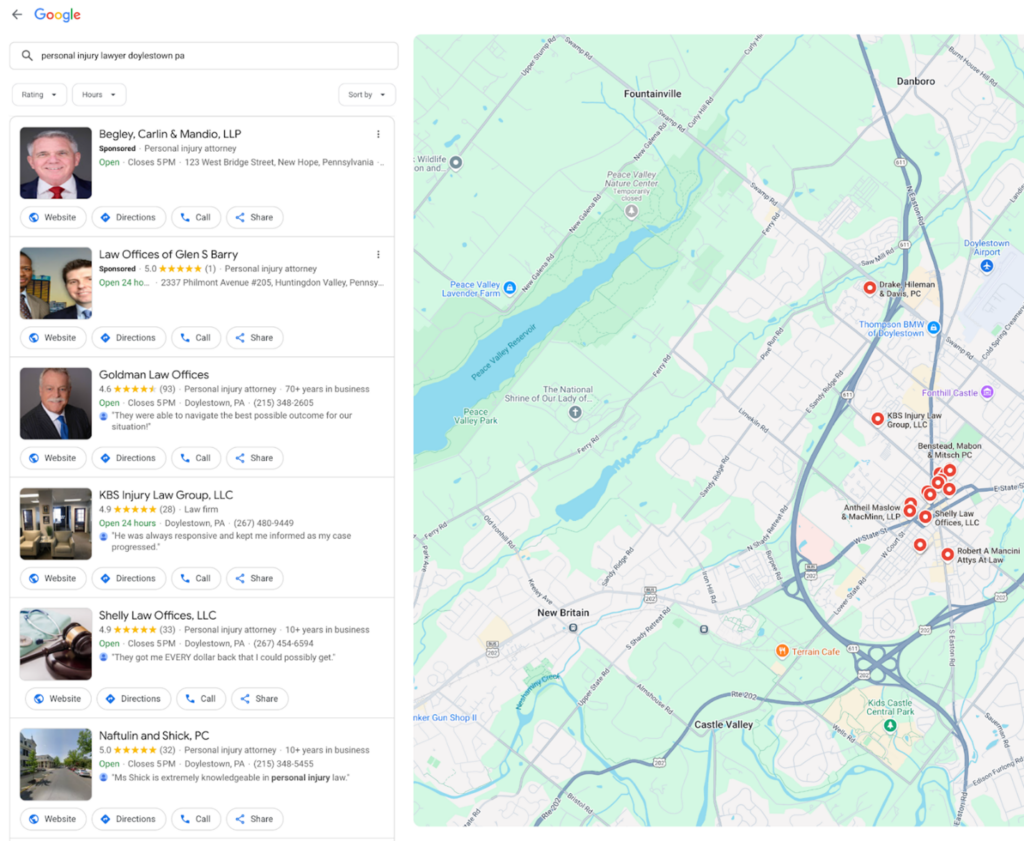Viewport: 1024px width, 841px height.
Task: Select the Robert A Mancini Attys map pin
Action: 948,554
